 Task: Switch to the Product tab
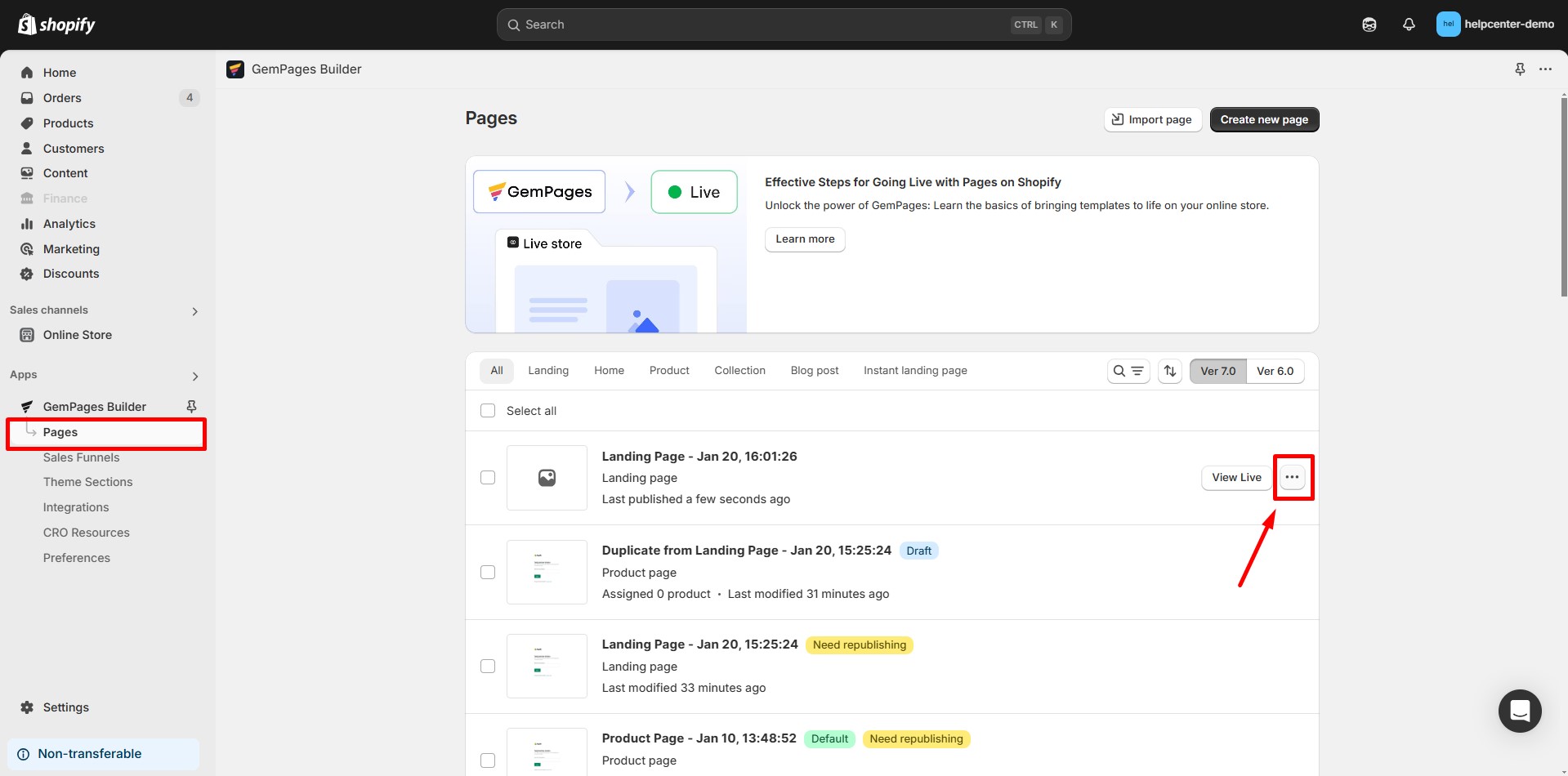668,371
